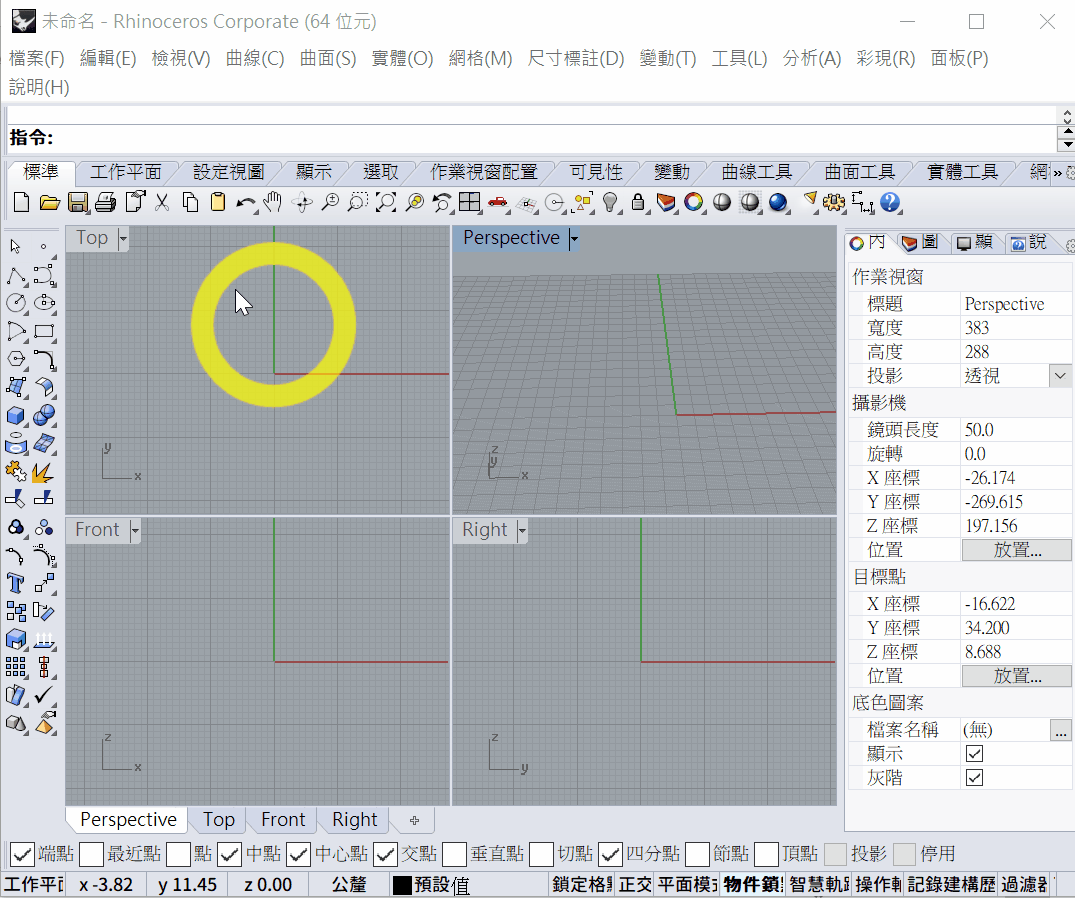Select the Circle drawing tool
The width and height of the screenshot is (1075, 898).
coord(16,302)
